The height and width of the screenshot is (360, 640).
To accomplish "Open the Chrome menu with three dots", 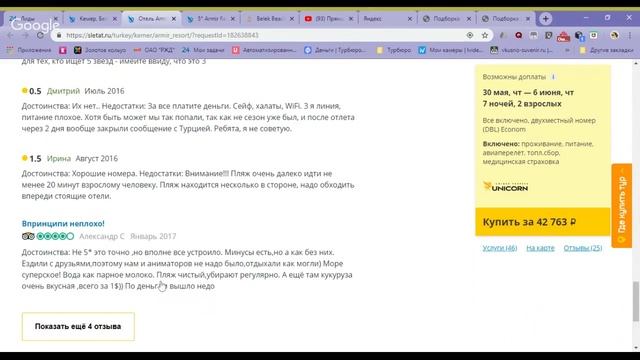I will pyautogui.click(x=630, y=36).
